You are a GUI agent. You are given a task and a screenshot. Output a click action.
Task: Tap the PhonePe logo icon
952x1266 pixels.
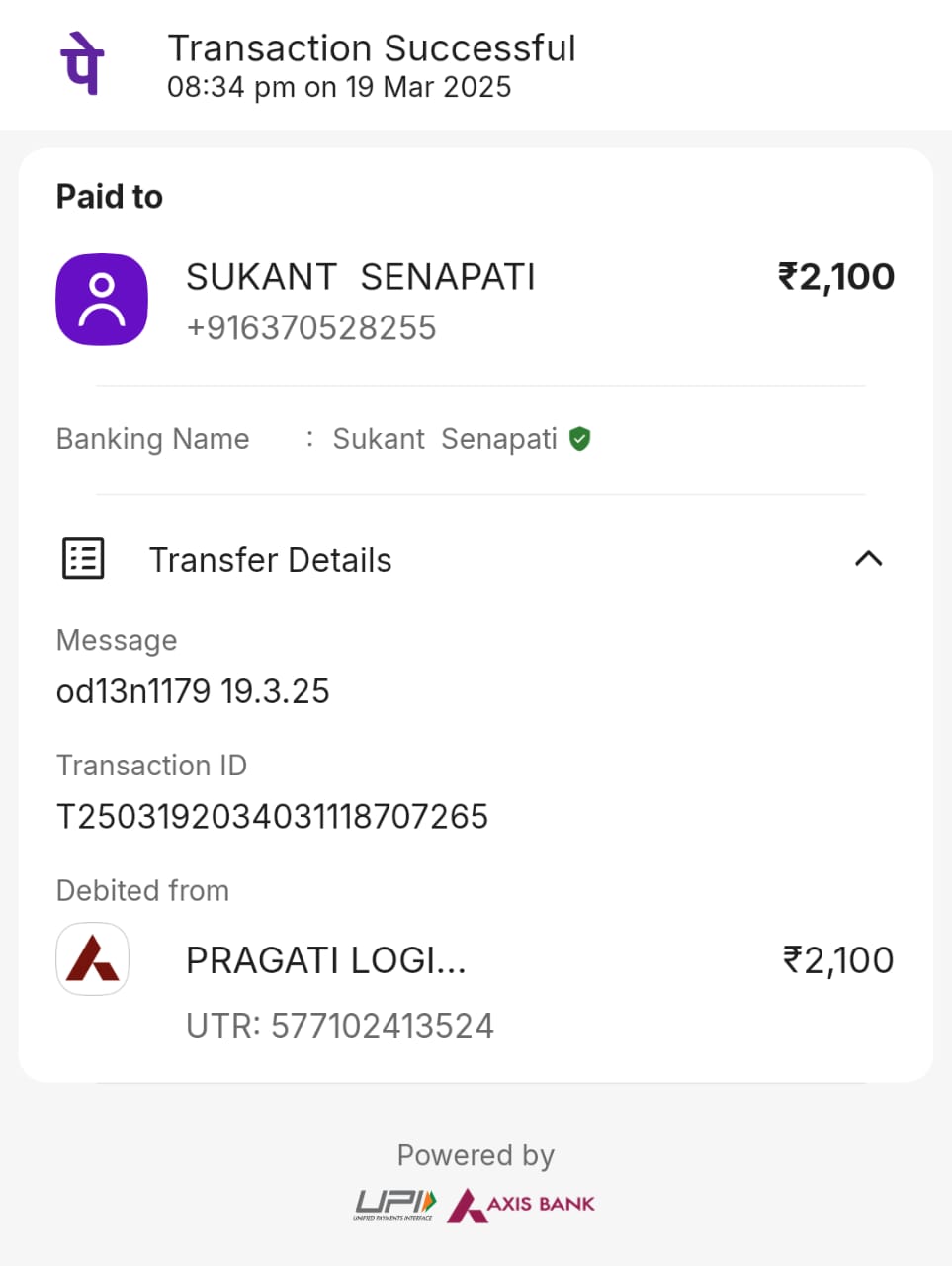(83, 64)
